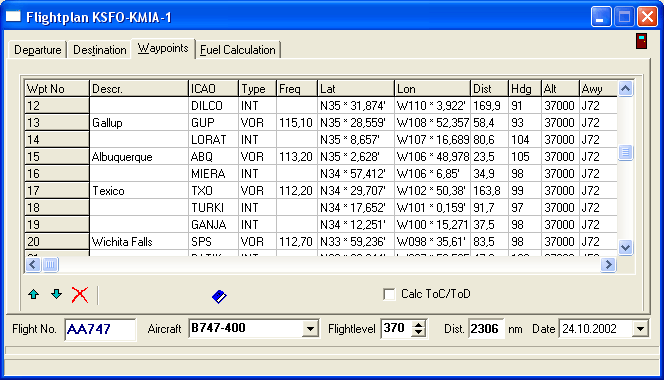The width and height of the screenshot is (664, 380).
Task: Click the LORAT ICAO cell
Action: tap(213, 139)
